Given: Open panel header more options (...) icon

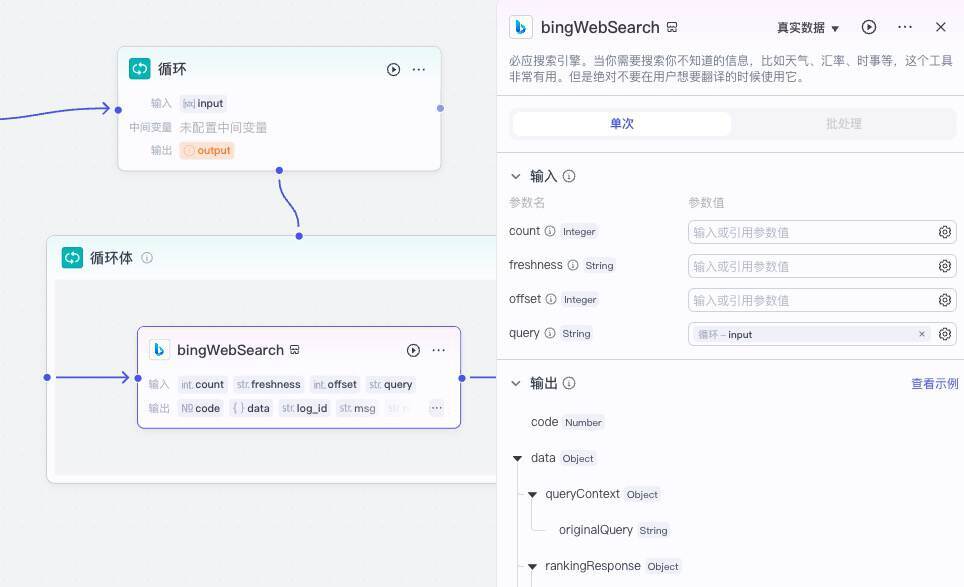Looking at the screenshot, I should 905,27.
